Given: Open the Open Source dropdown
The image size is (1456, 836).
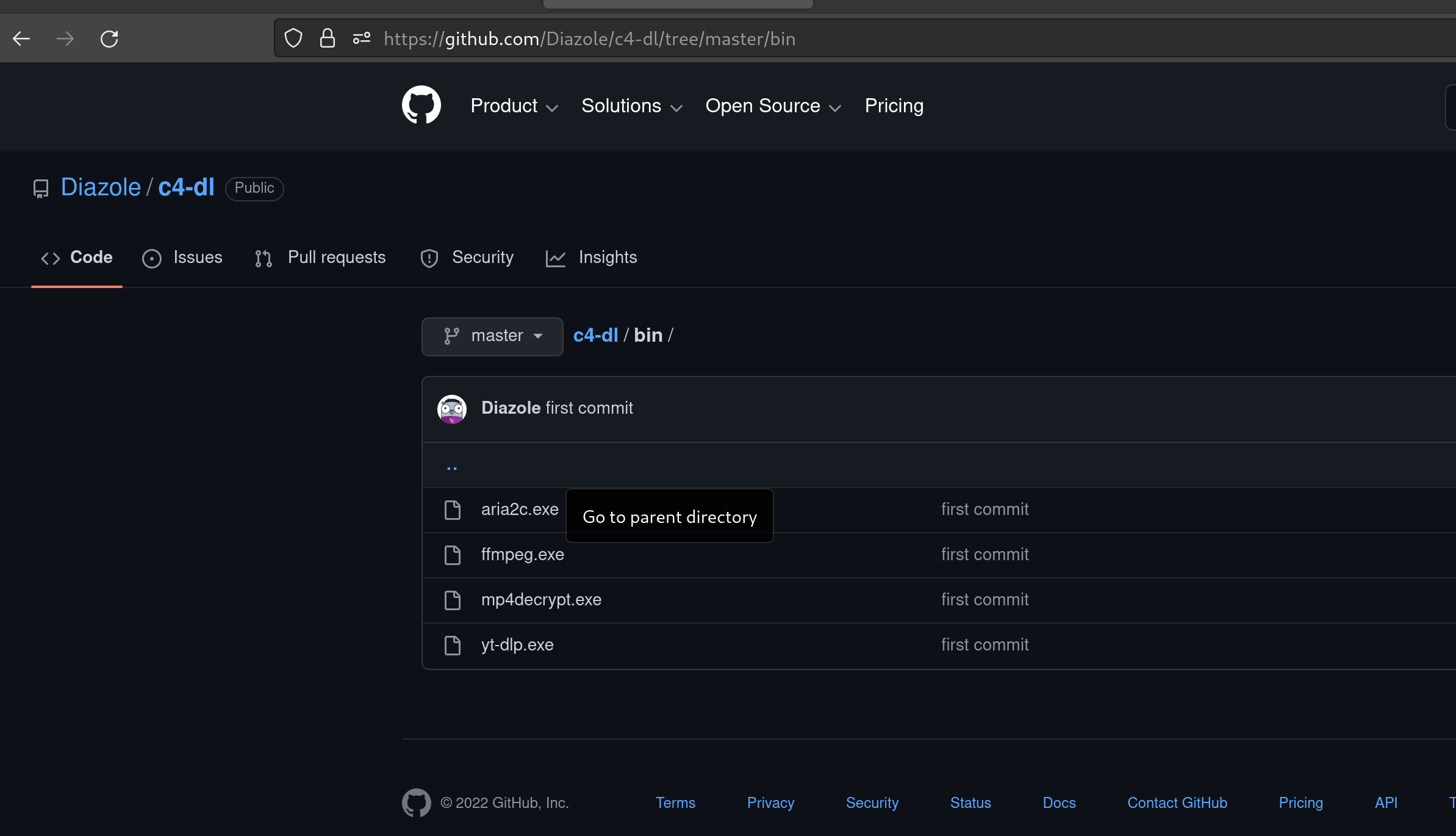Looking at the screenshot, I should pyautogui.click(x=773, y=106).
